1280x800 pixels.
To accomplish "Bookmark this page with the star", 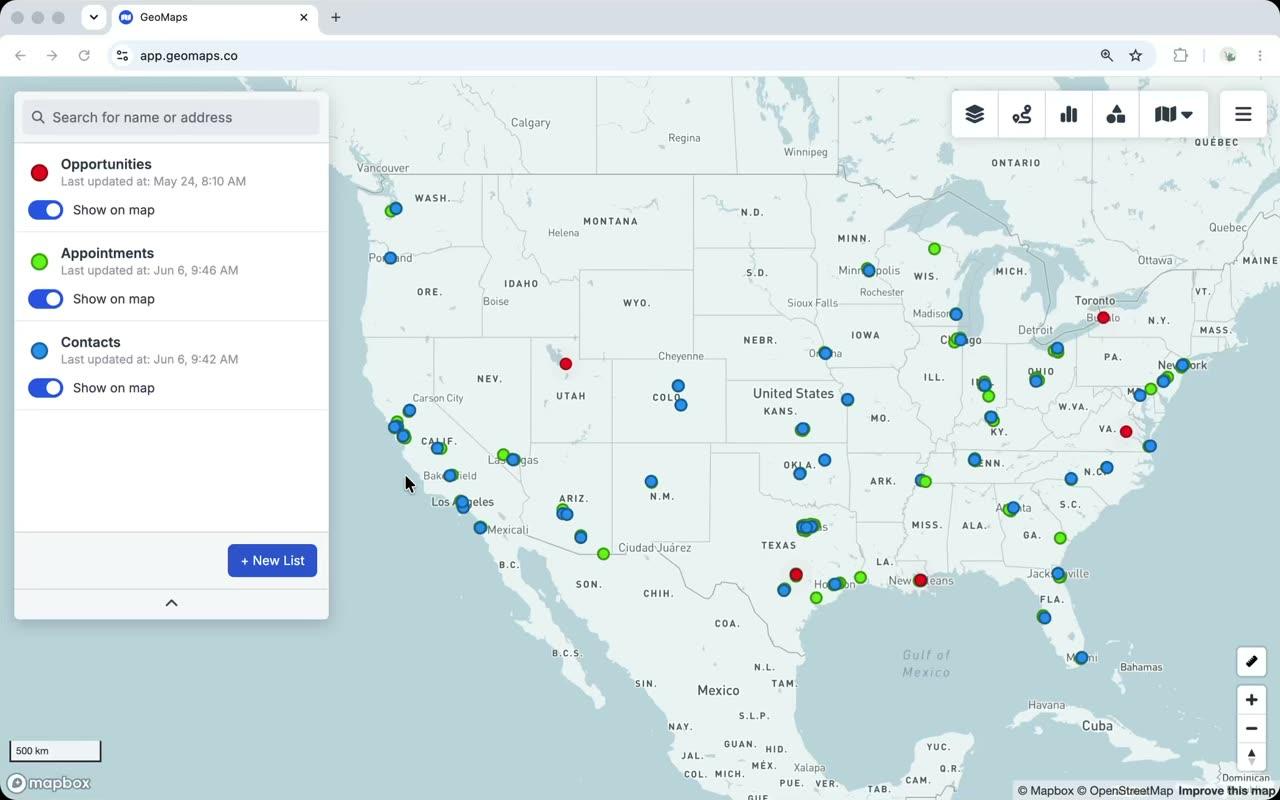I will coord(1136,56).
